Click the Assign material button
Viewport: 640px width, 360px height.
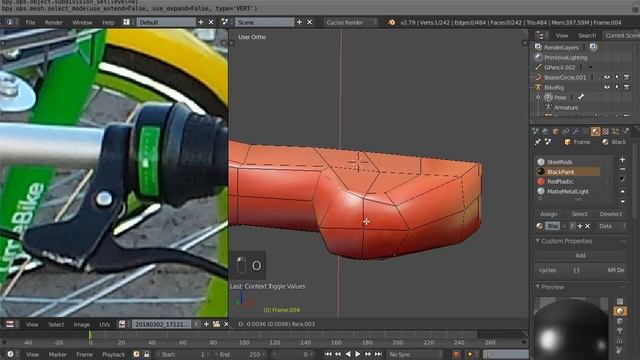tap(549, 214)
